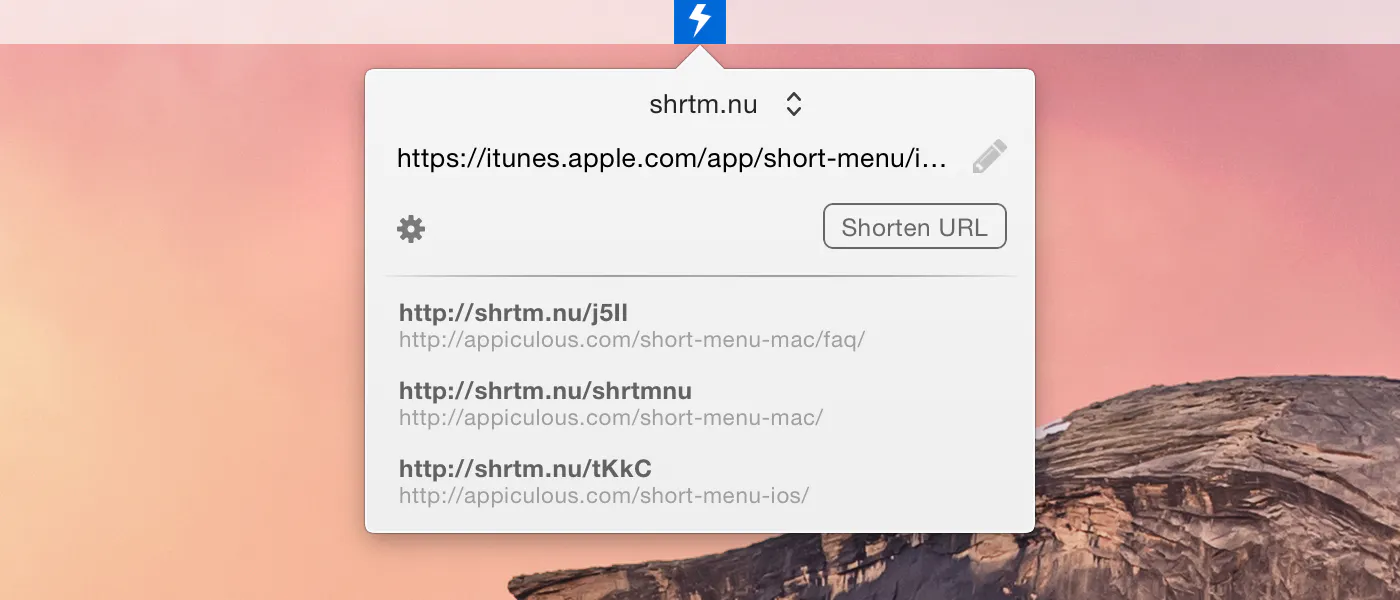Select the http://shrtm.nu/tKkC short link

(525, 468)
